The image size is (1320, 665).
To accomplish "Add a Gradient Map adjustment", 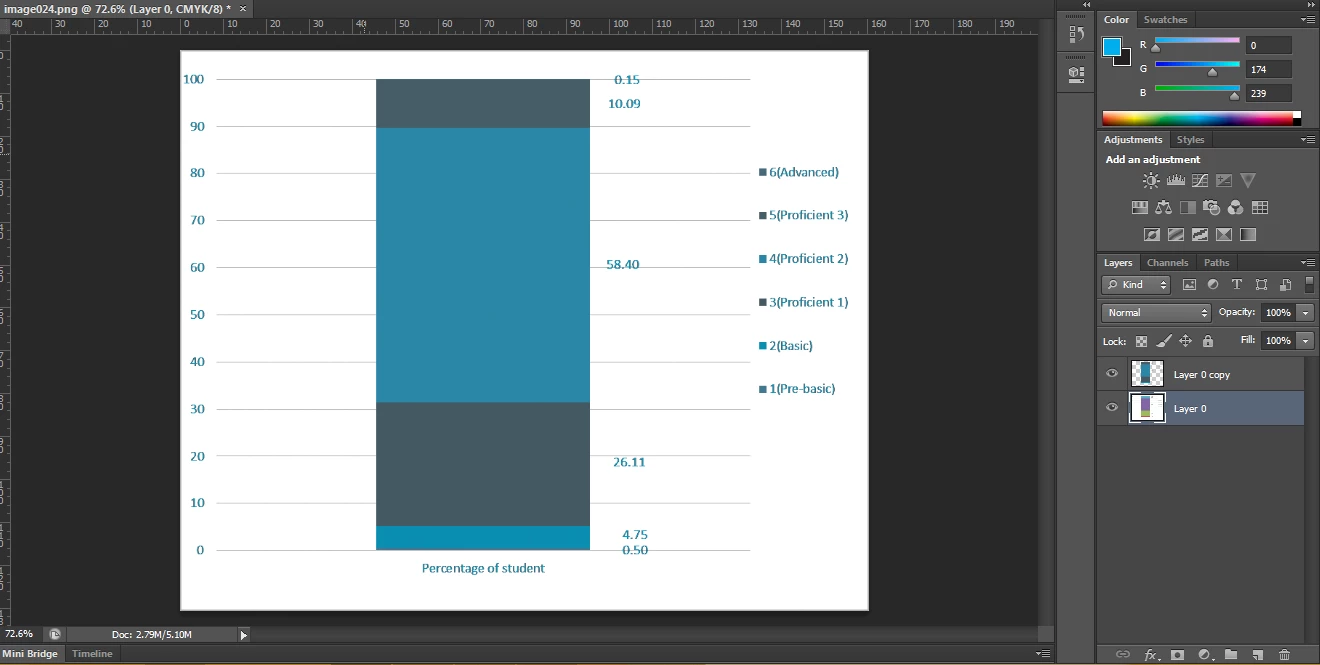I will [x=1247, y=235].
